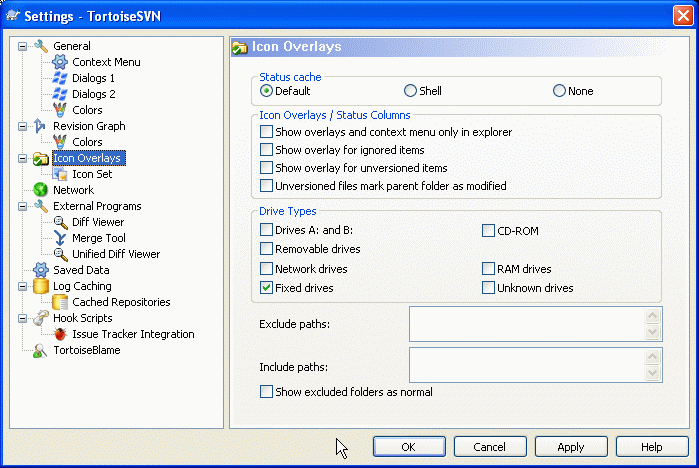Open the Saved Data settings page
The image size is (699, 468).
(81, 270)
